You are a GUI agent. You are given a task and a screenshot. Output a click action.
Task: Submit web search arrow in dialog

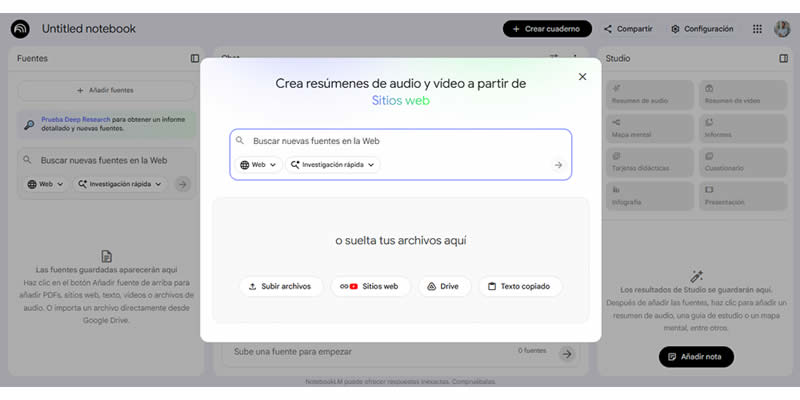(558, 165)
